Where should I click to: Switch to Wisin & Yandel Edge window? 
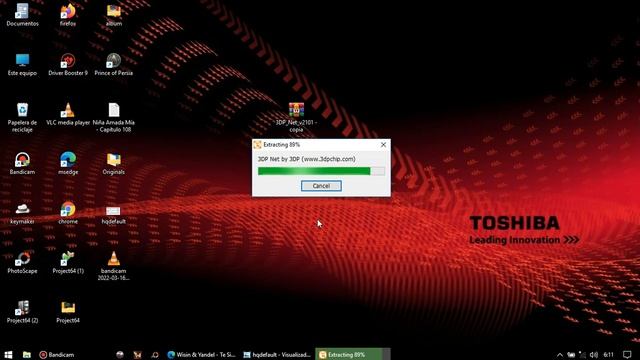point(202,355)
